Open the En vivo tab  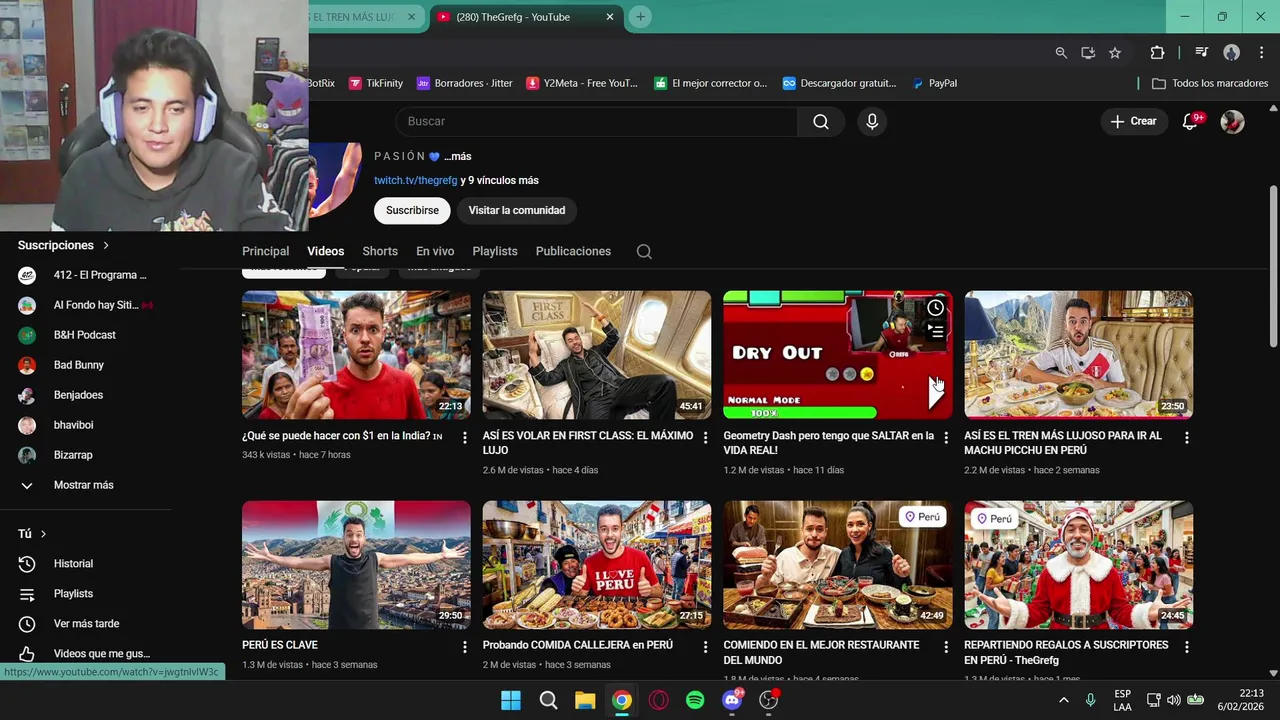(x=435, y=251)
